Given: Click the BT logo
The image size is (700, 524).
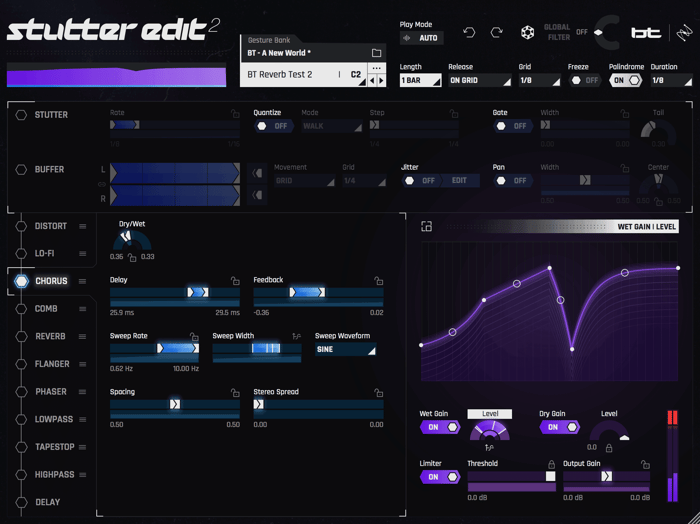Looking at the screenshot, I should (x=646, y=33).
